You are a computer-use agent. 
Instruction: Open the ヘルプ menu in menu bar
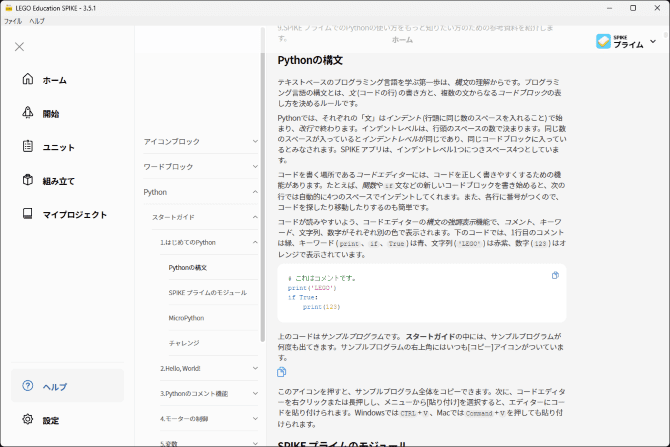[37, 20]
